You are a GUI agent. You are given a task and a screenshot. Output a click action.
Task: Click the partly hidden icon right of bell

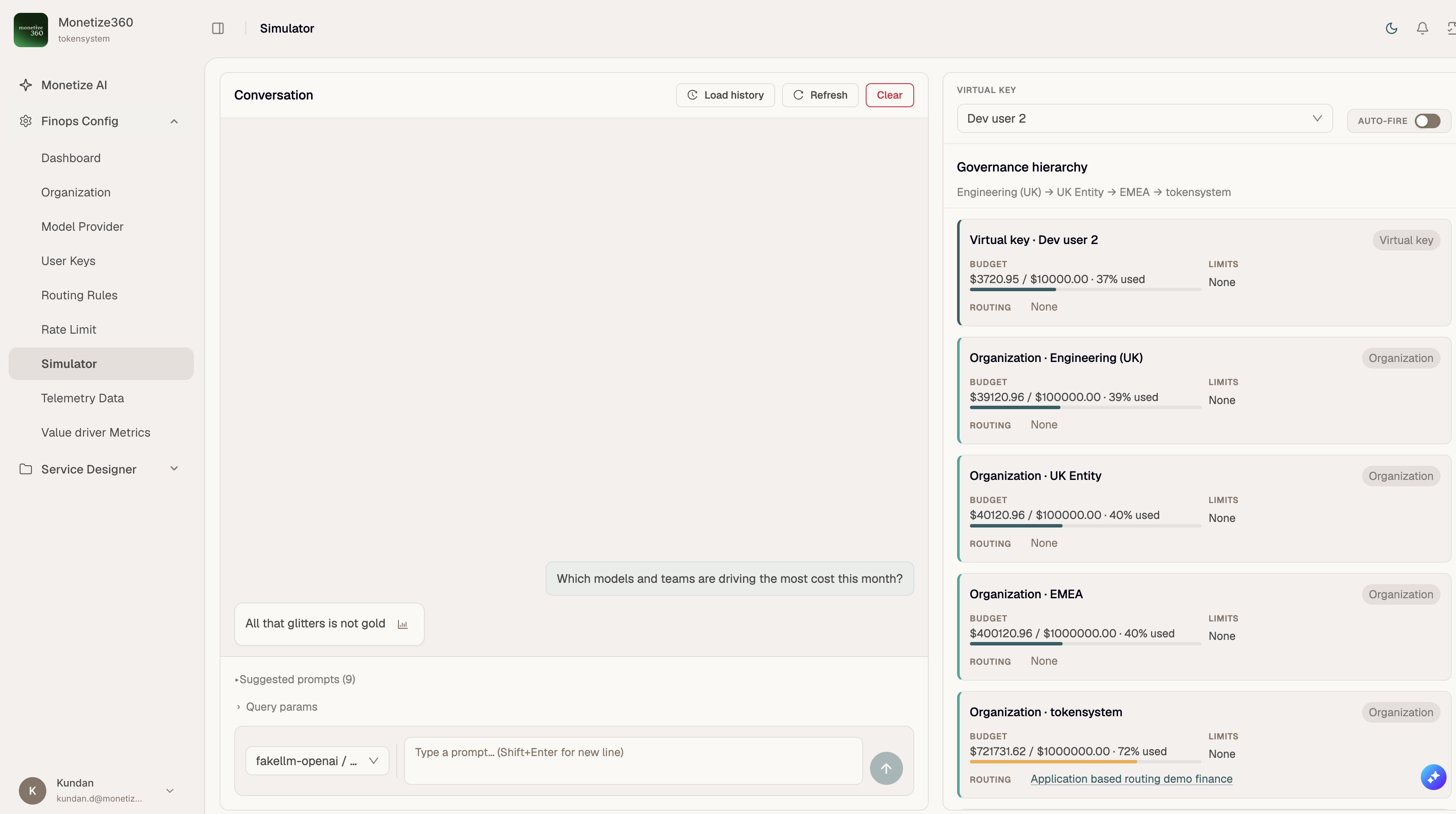(1451, 28)
